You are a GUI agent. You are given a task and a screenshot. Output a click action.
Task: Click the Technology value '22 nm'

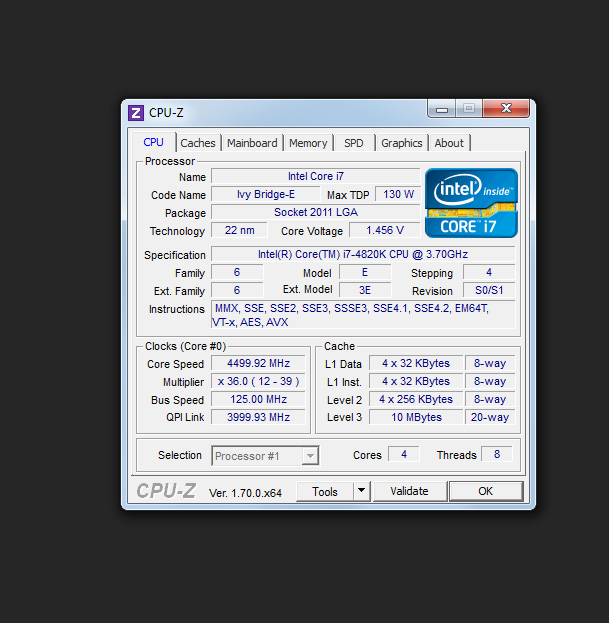click(x=240, y=230)
